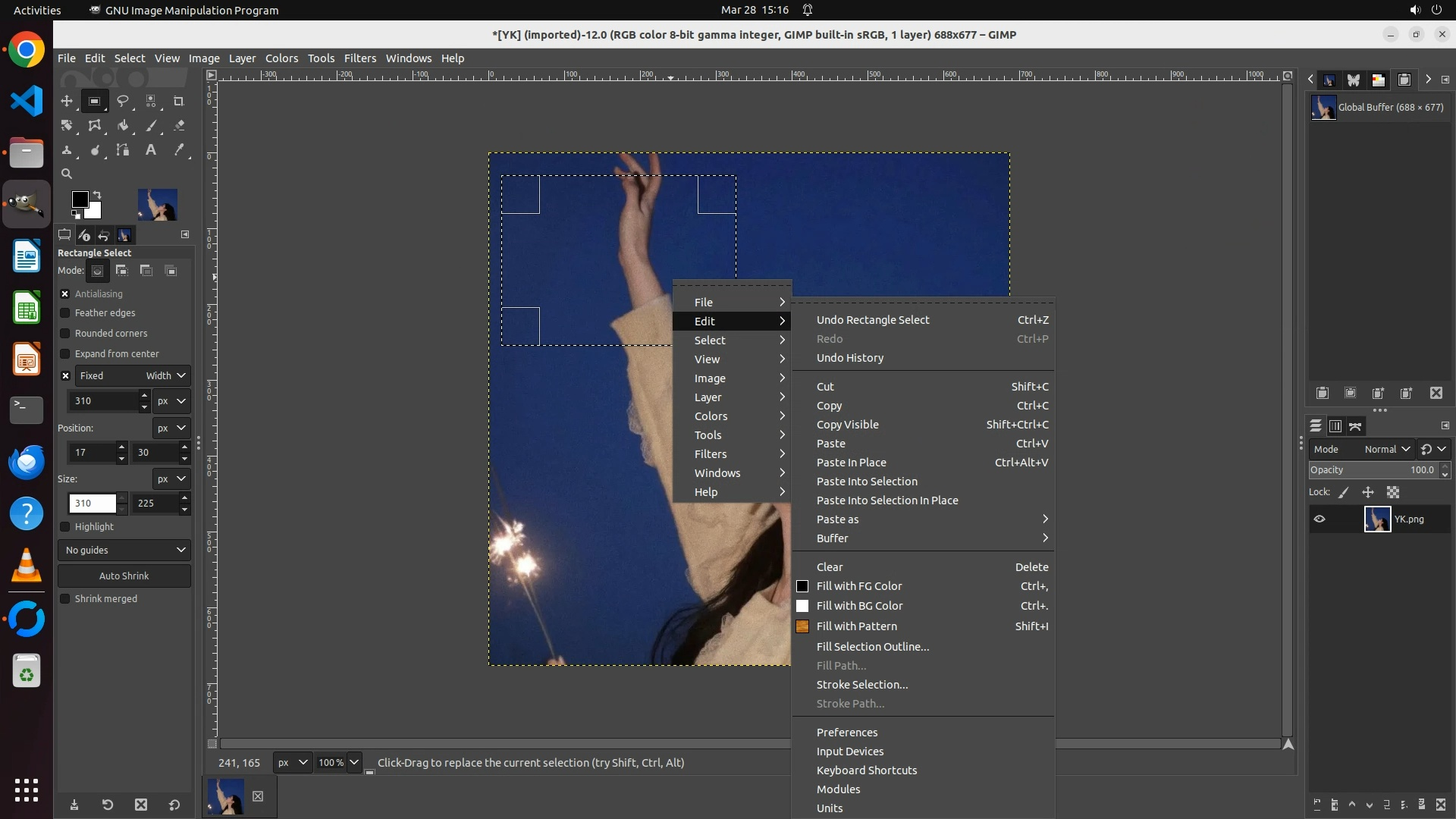Select the Crop tool

(179, 101)
